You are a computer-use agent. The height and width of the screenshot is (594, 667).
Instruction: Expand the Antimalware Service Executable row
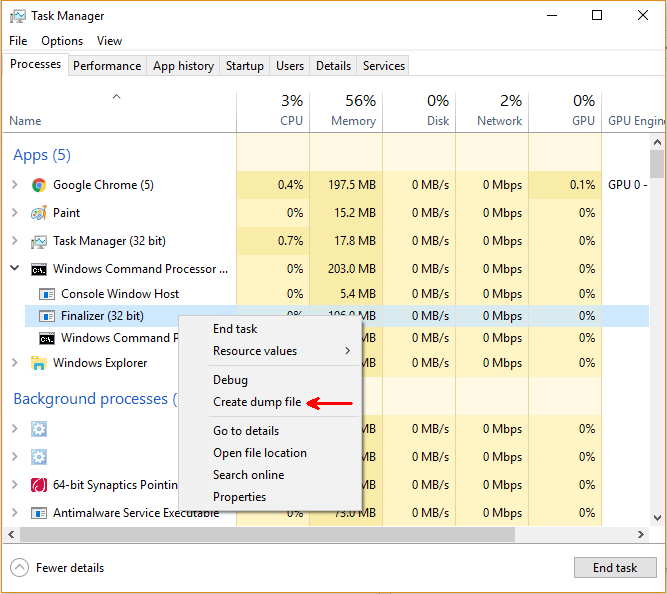click(14, 513)
